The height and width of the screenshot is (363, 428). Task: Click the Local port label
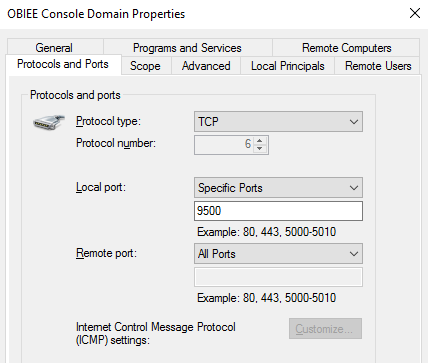101,187
